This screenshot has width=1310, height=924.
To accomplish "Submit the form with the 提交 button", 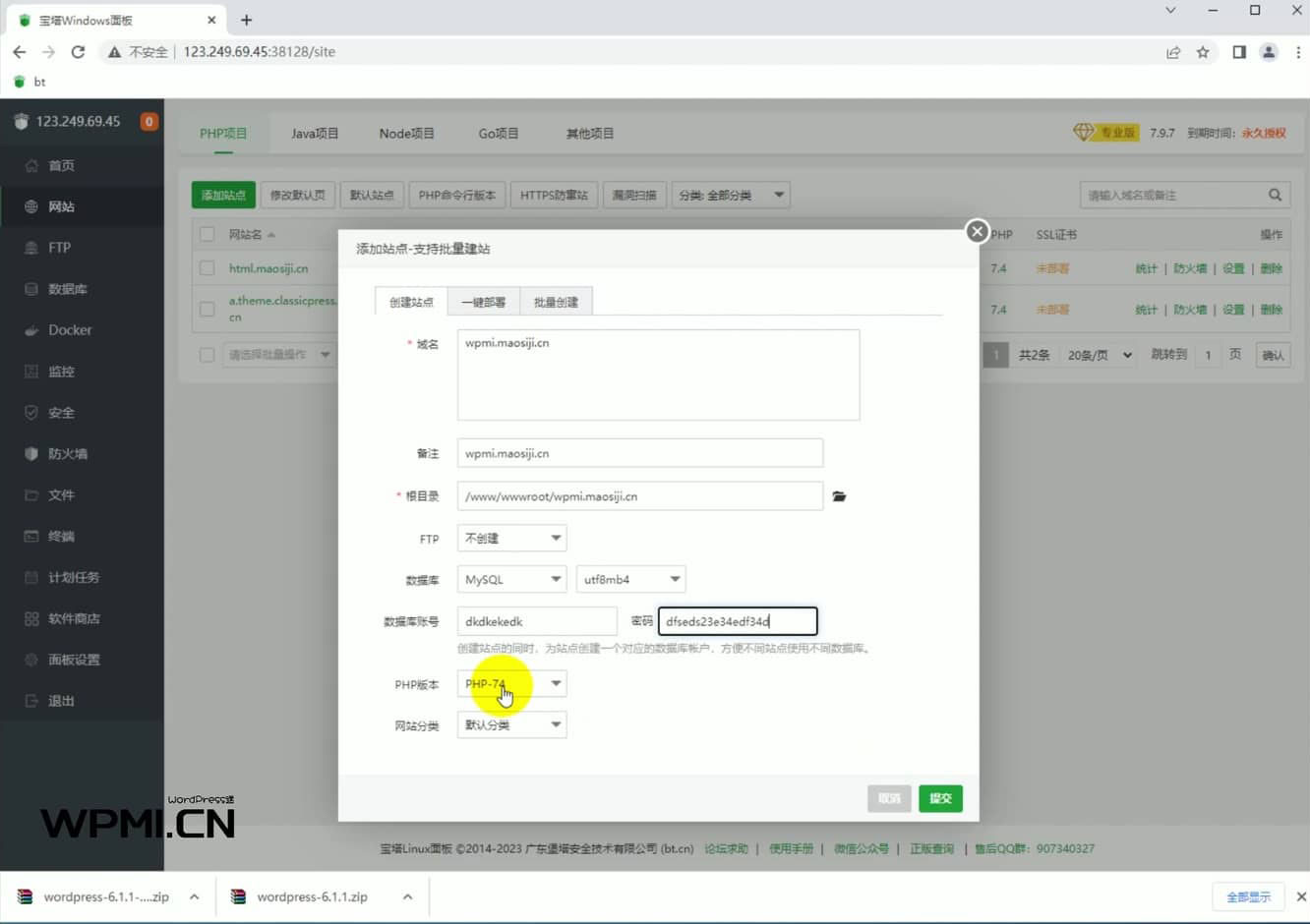I will (940, 798).
